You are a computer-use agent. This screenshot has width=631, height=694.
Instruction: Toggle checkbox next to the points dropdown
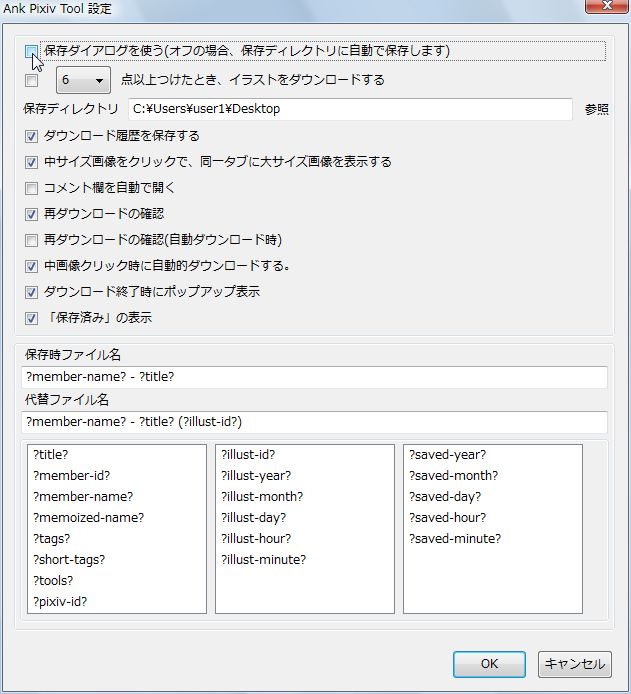(31, 81)
